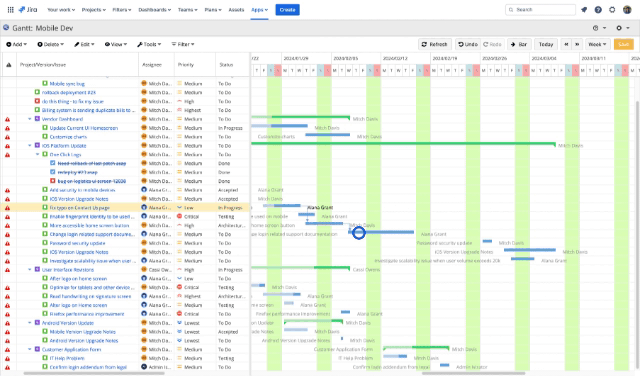The height and width of the screenshot is (376, 640).
Task: Open 'Fix typo on Contact Us page' issue
Action: coord(80,207)
